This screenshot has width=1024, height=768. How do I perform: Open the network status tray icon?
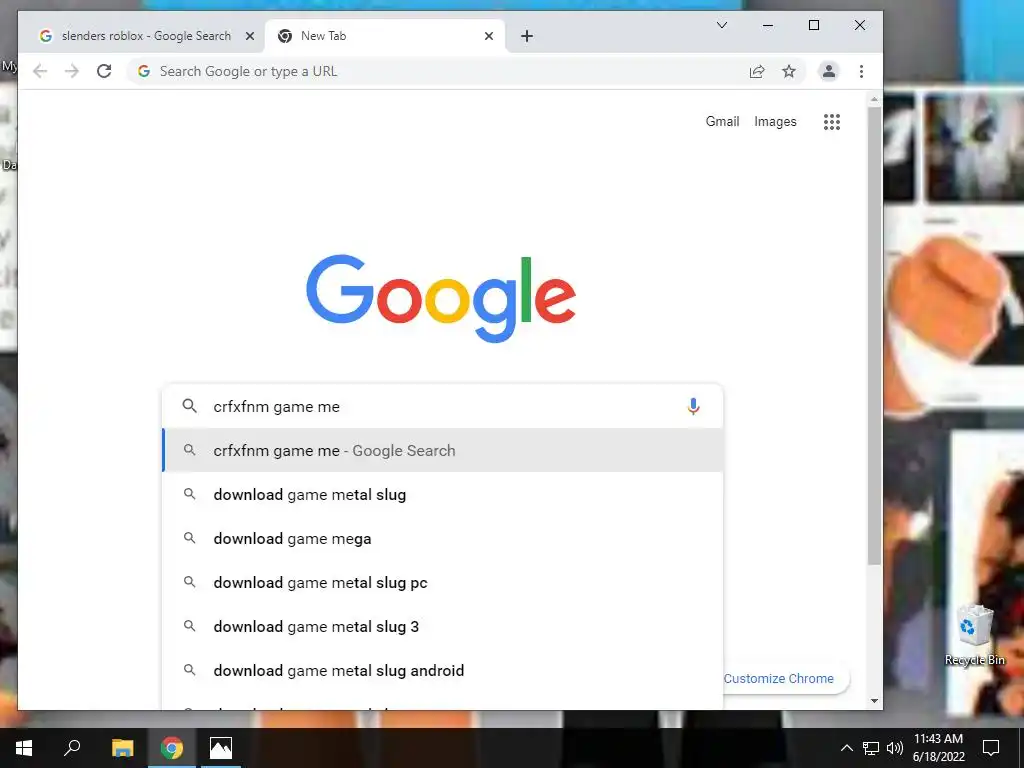click(x=871, y=748)
